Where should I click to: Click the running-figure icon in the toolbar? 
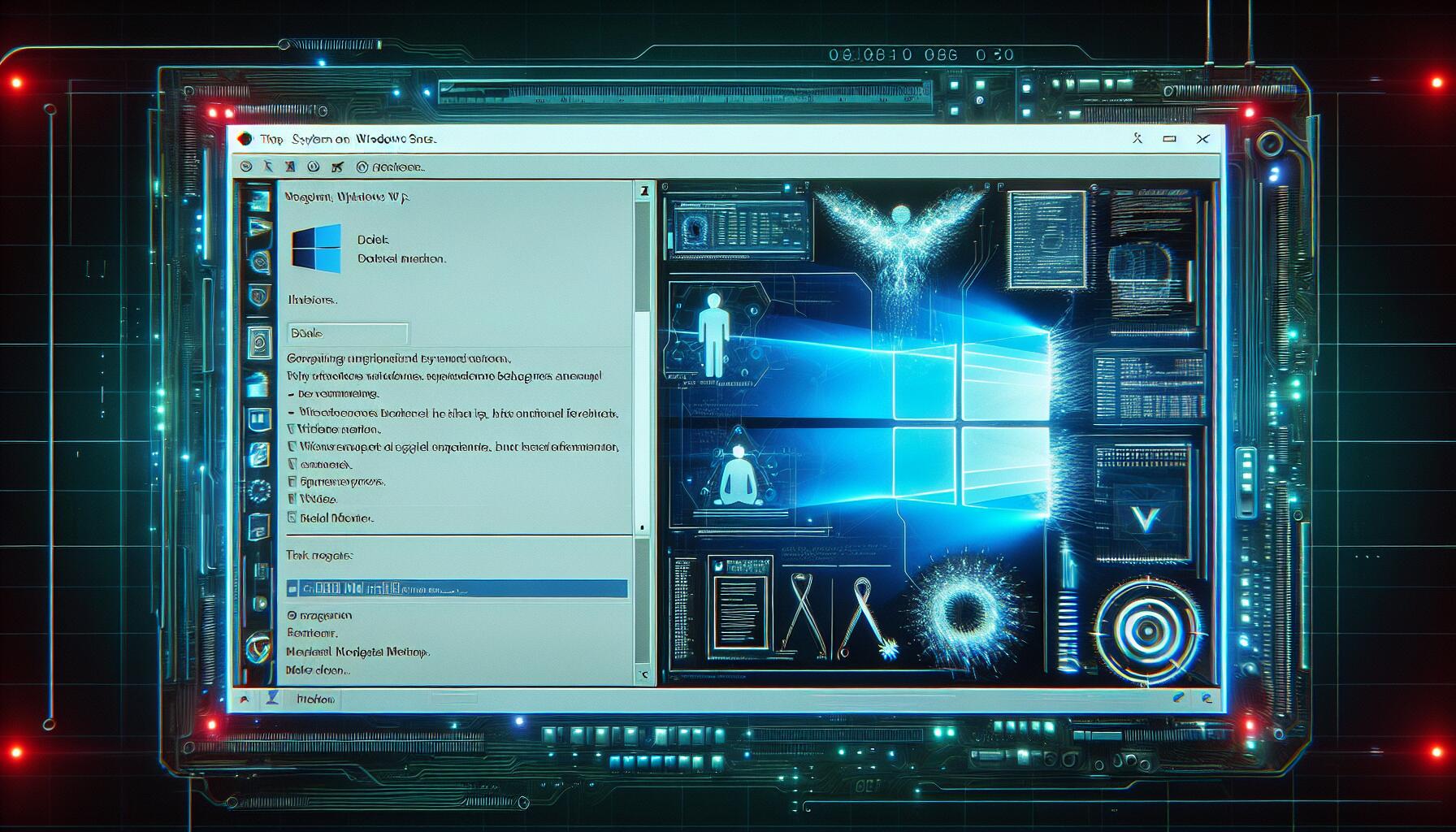pyautogui.click(x=268, y=167)
